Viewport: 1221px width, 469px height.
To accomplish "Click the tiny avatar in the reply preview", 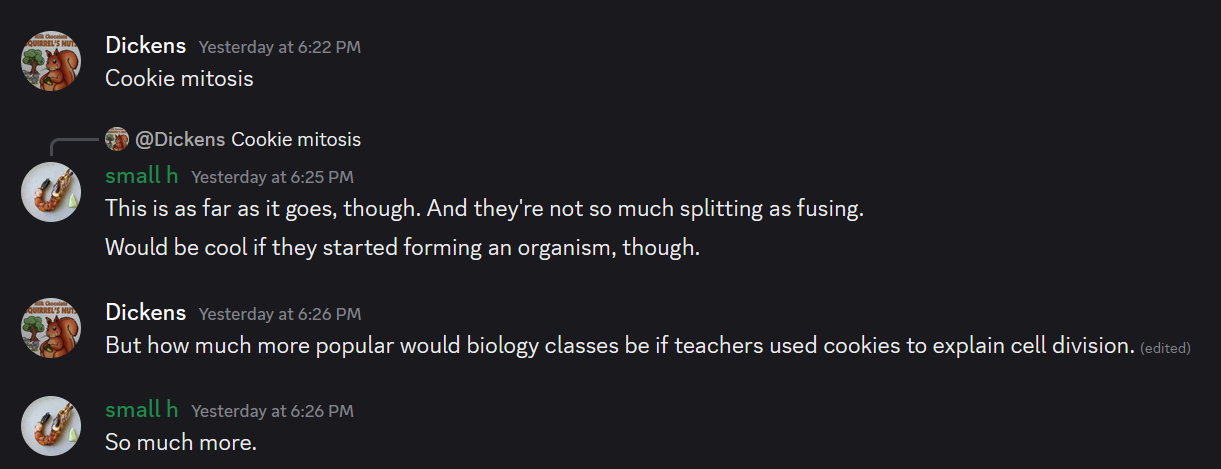I will tap(117, 139).
